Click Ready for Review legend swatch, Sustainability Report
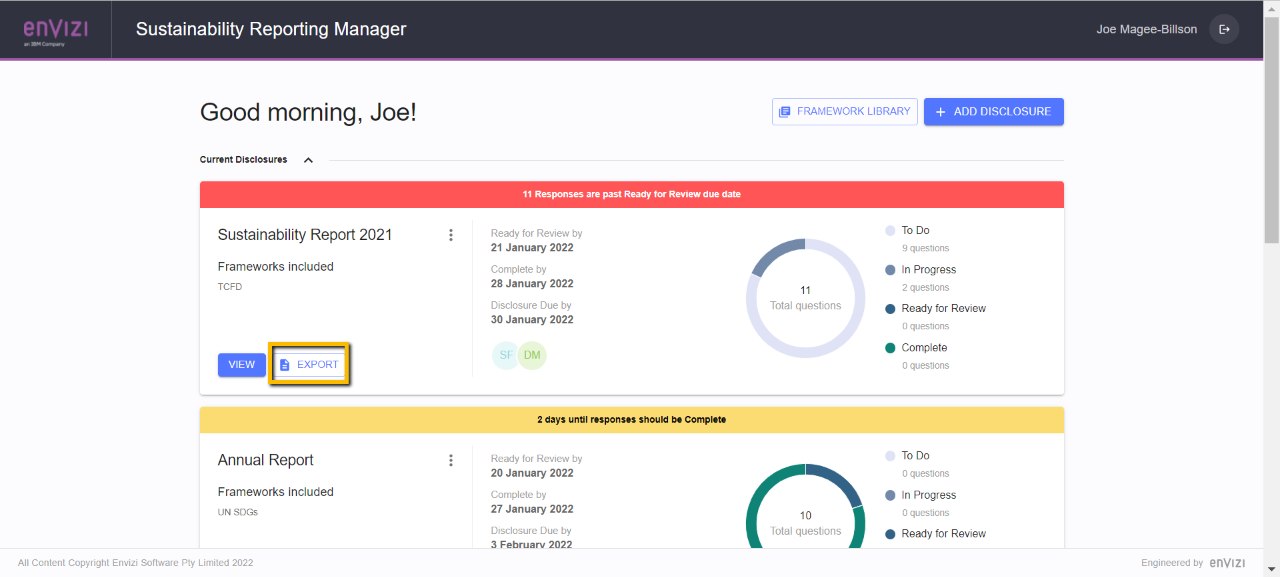 pos(891,309)
